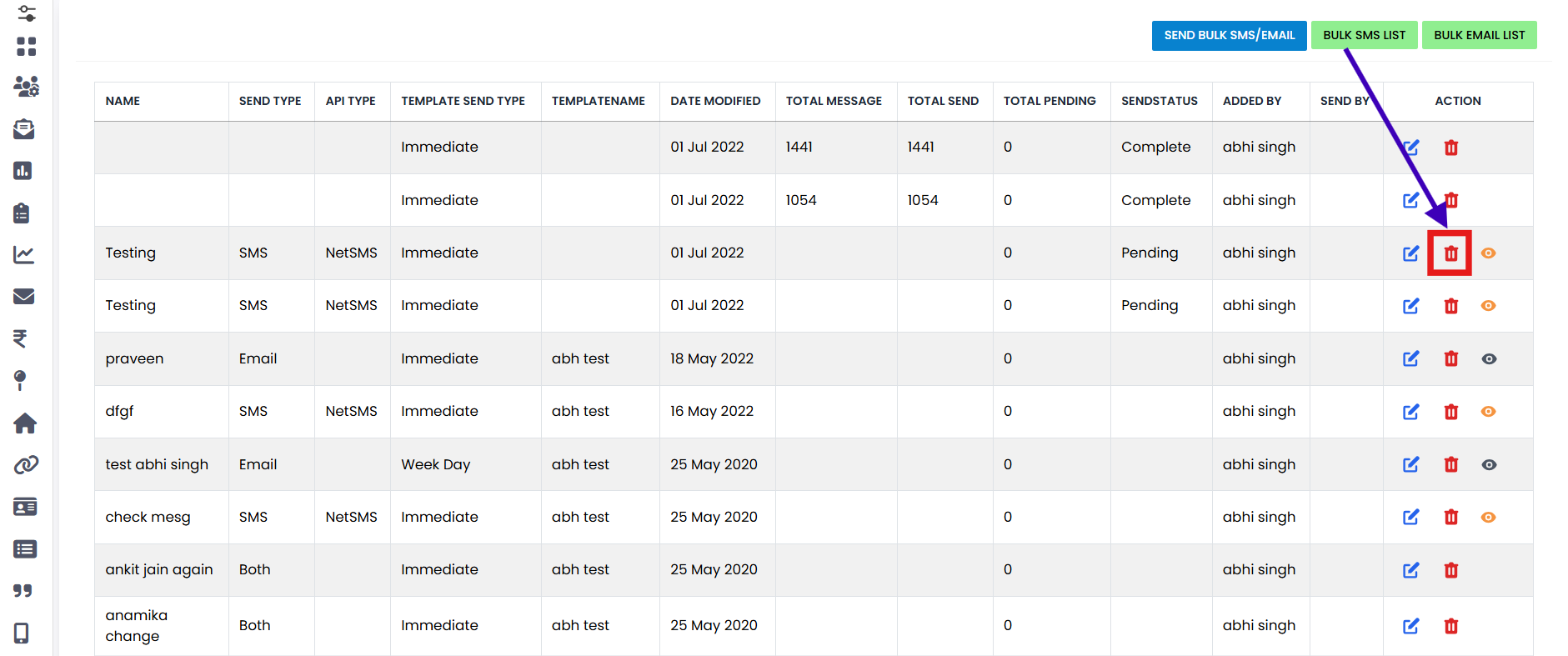This screenshot has width=1568, height=656.
Task: Open the home icon in sidebar
Action: tap(25, 423)
